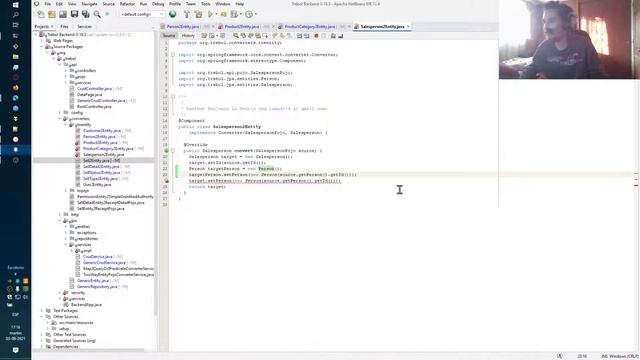Screen dimensions: 640x360
Task: Select User2Entity.java in project tree
Action: [97, 184]
